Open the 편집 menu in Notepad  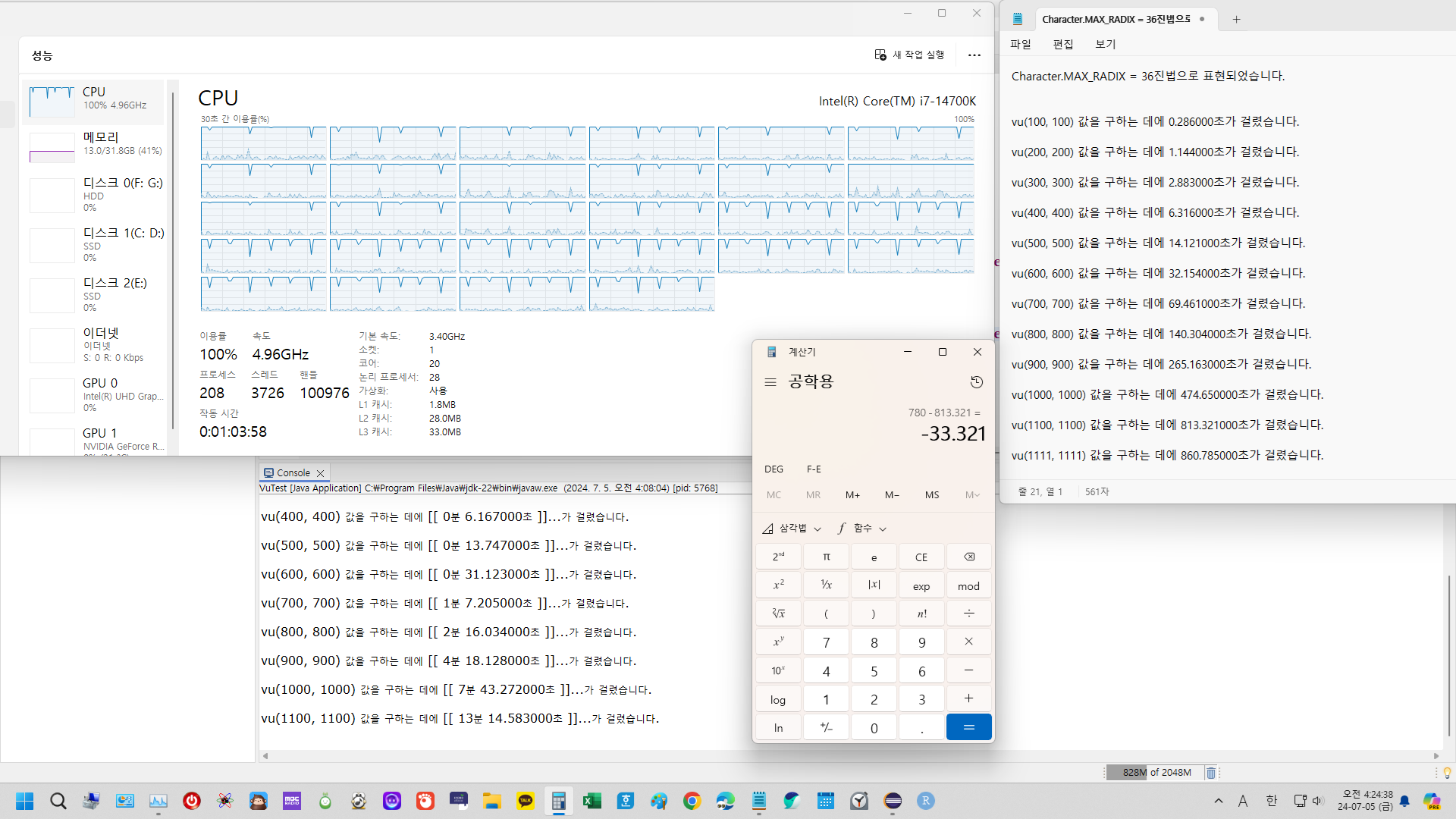point(1062,44)
